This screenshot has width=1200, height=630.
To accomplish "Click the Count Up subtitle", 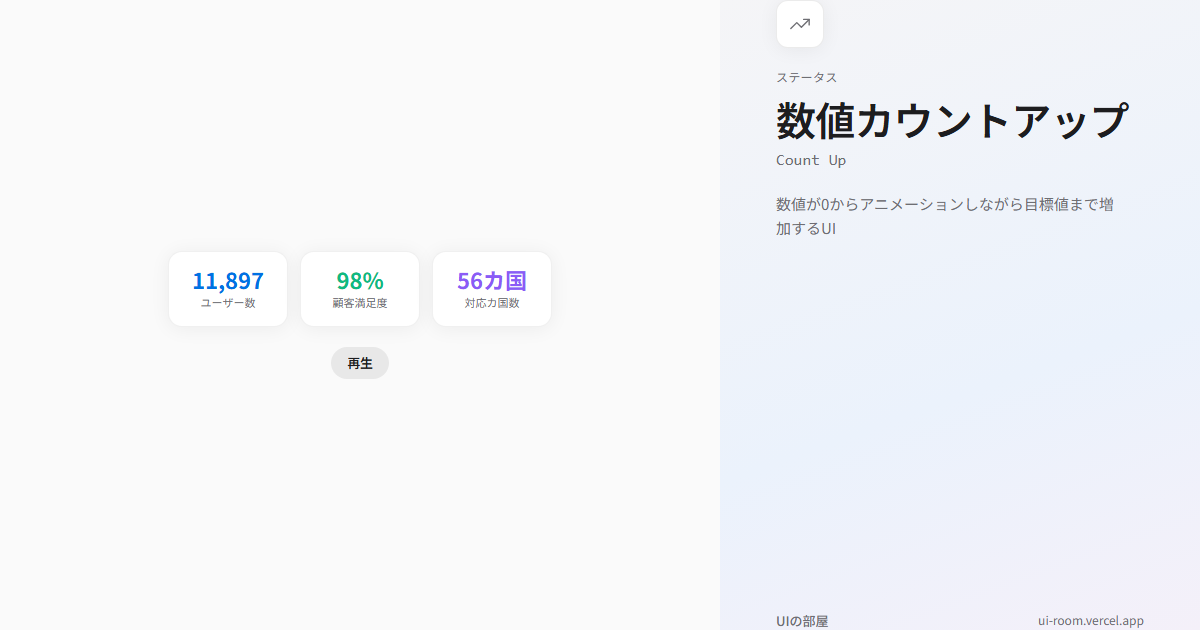I will pos(811,160).
